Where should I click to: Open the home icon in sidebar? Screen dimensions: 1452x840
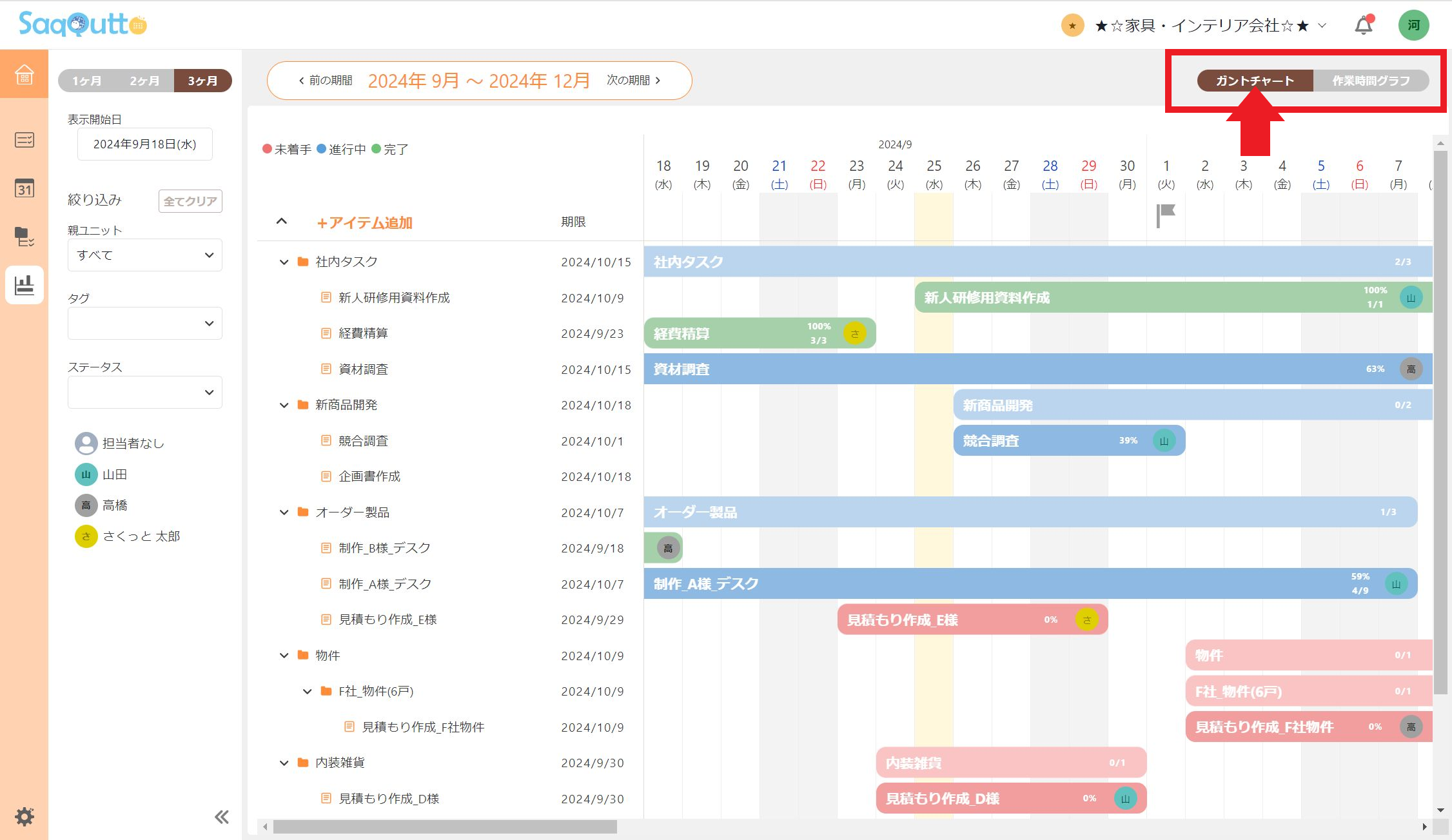tap(24, 74)
